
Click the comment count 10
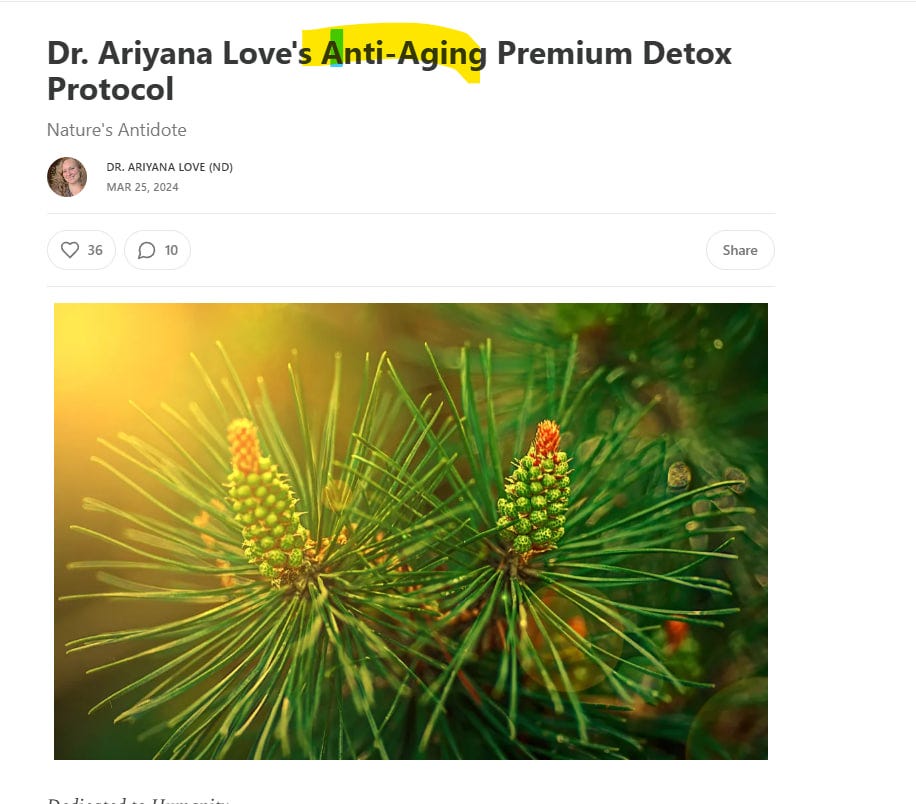pyautogui.click(x=171, y=250)
